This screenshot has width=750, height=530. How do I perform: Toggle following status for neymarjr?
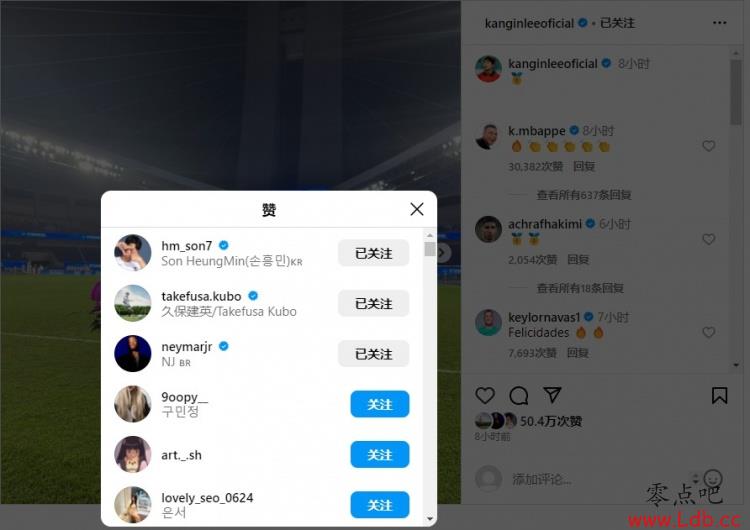[x=374, y=354]
